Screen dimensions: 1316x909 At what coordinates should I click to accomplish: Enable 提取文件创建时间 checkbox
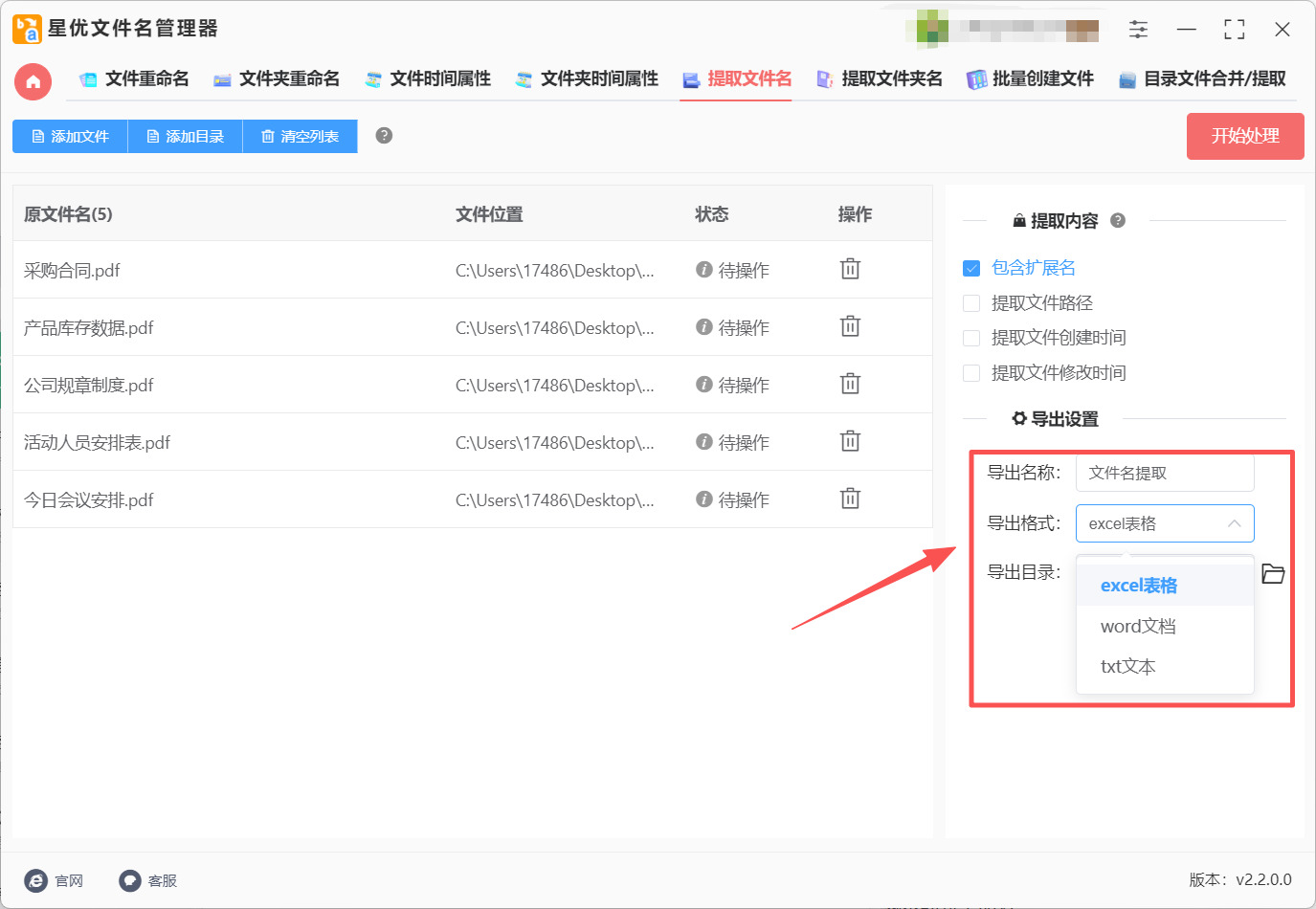[x=971, y=338]
